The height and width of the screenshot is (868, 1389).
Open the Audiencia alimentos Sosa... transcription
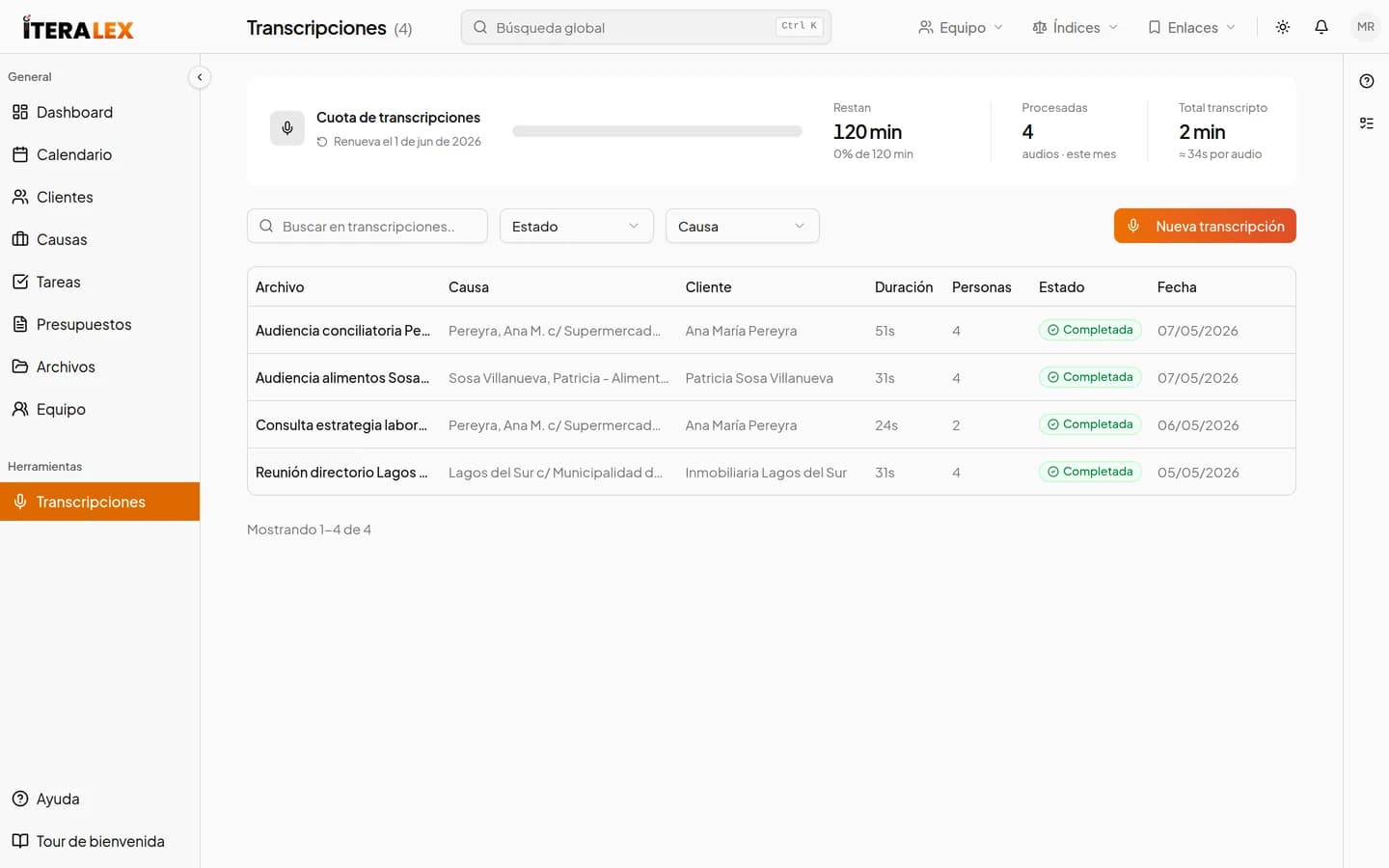coord(342,378)
